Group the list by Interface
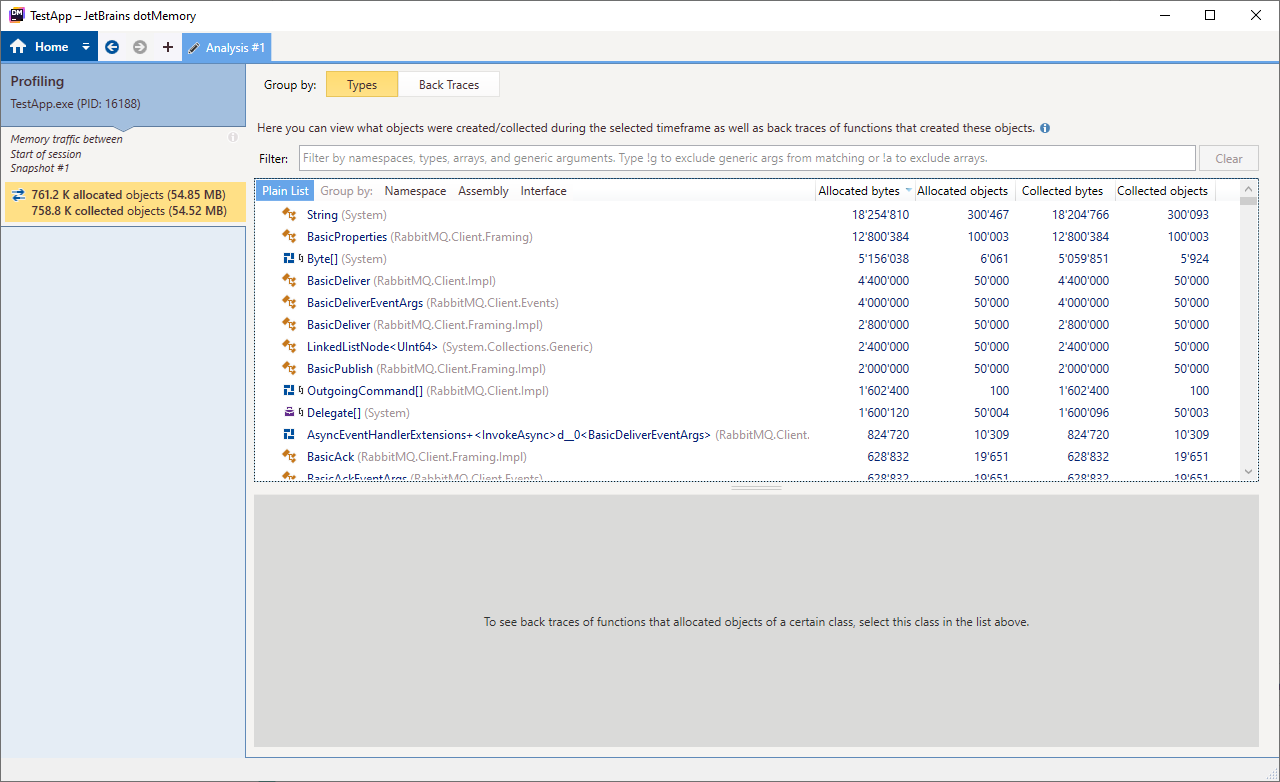The height and width of the screenshot is (782, 1280). pyautogui.click(x=543, y=191)
